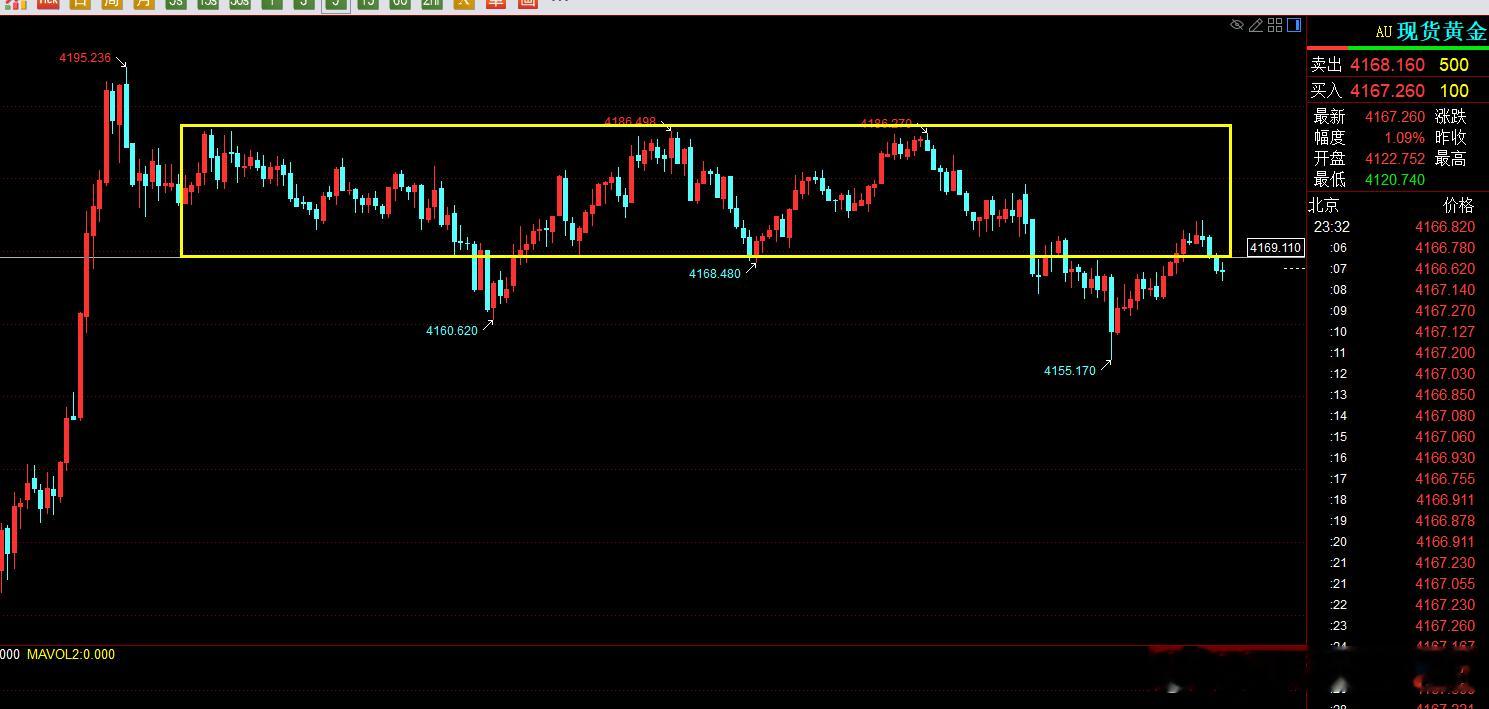Image resolution: width=1489 pixels, height=709 pixels.
Task: Select trade price 4167.140
Action: click(x=1445, y=290)
